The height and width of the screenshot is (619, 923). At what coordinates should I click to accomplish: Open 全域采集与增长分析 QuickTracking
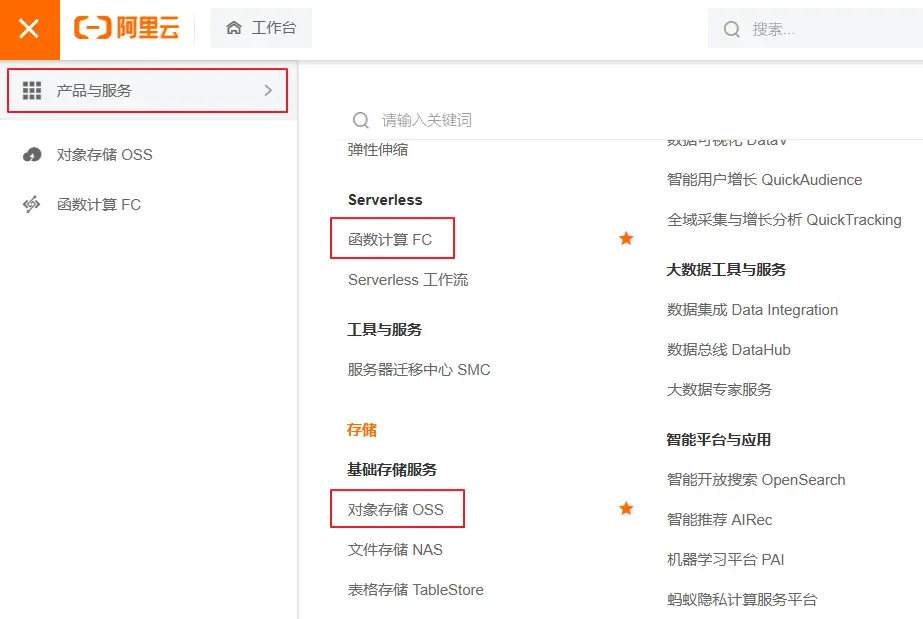784,219
